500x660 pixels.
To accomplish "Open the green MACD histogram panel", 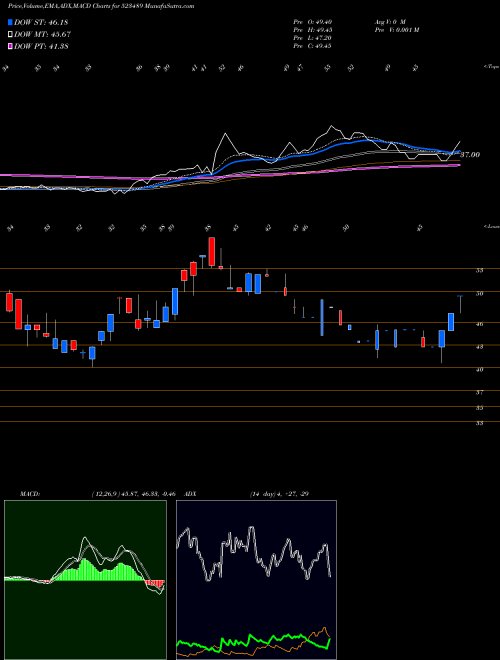I will pyautogui.click(x=85, y=580).
